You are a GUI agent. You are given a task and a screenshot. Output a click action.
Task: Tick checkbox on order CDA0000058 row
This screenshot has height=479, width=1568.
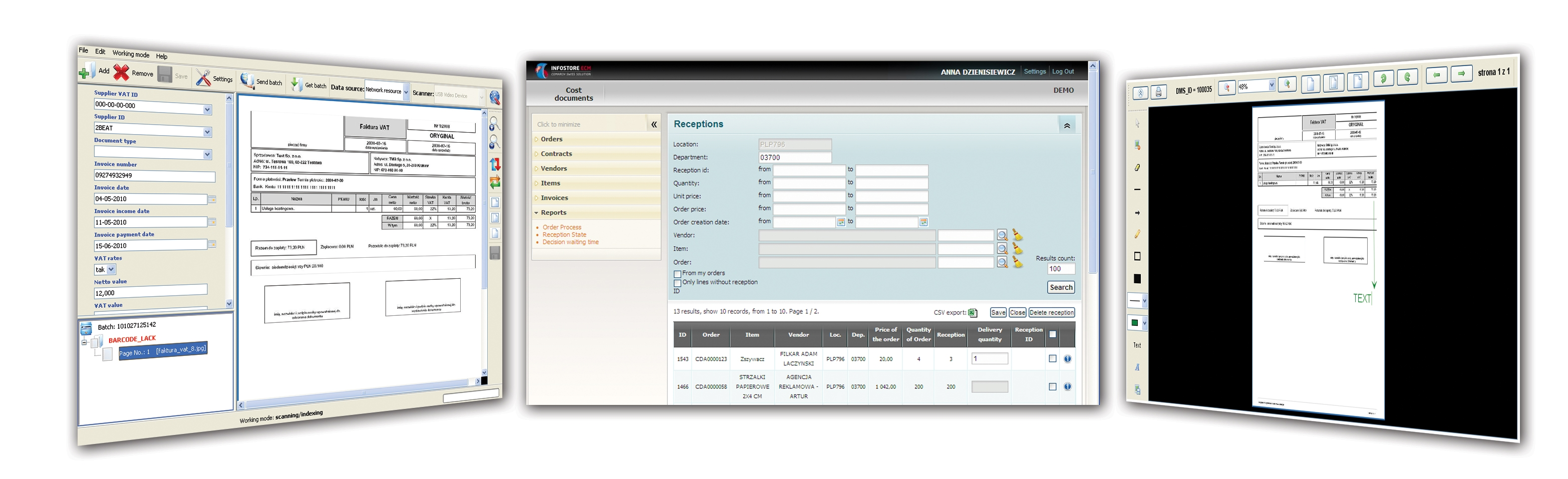point(1053,386)
